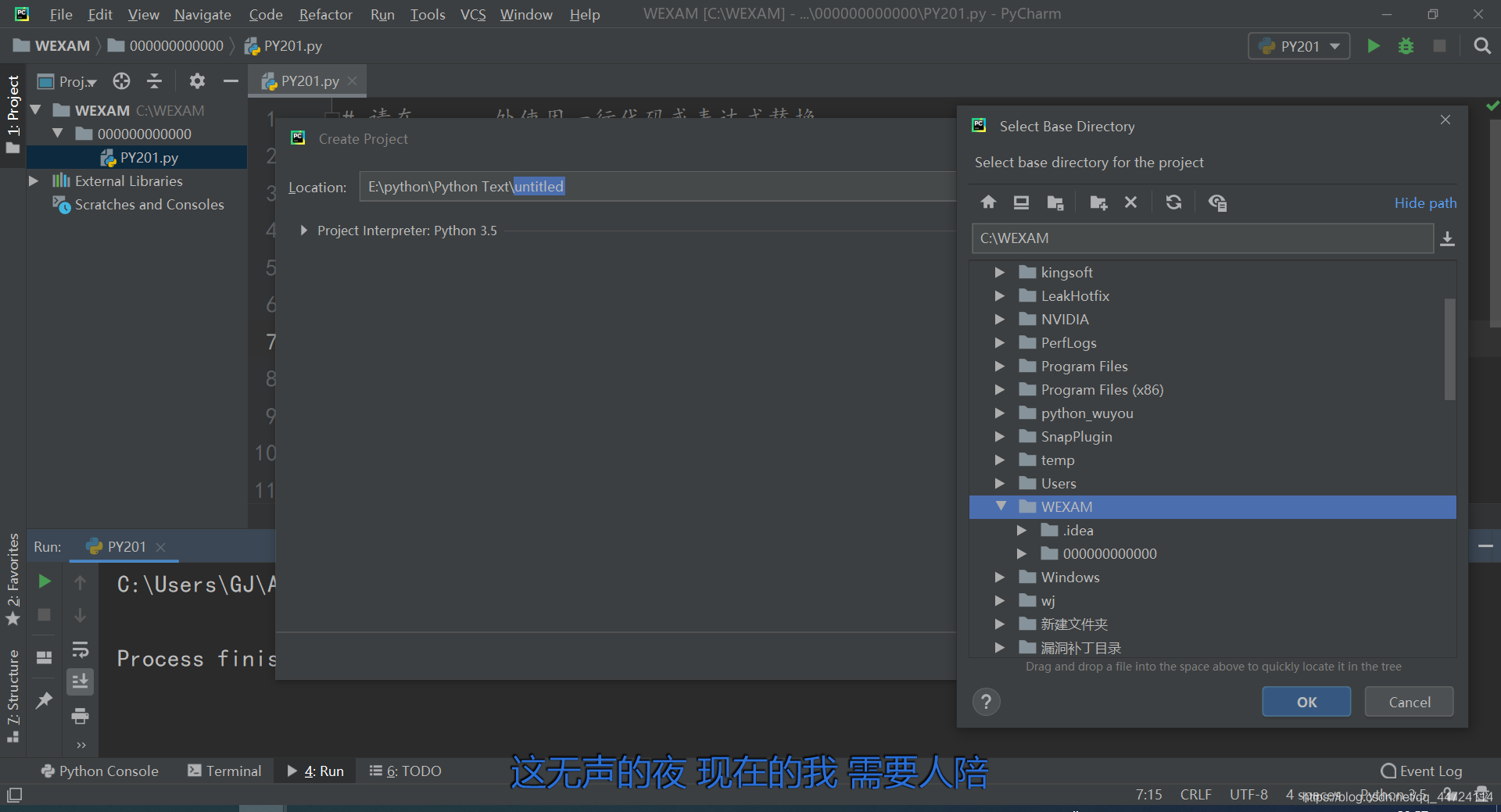1501x812 pixels.
Task: Go to project directory in chooser toolbar
Action: point(1055,202)
